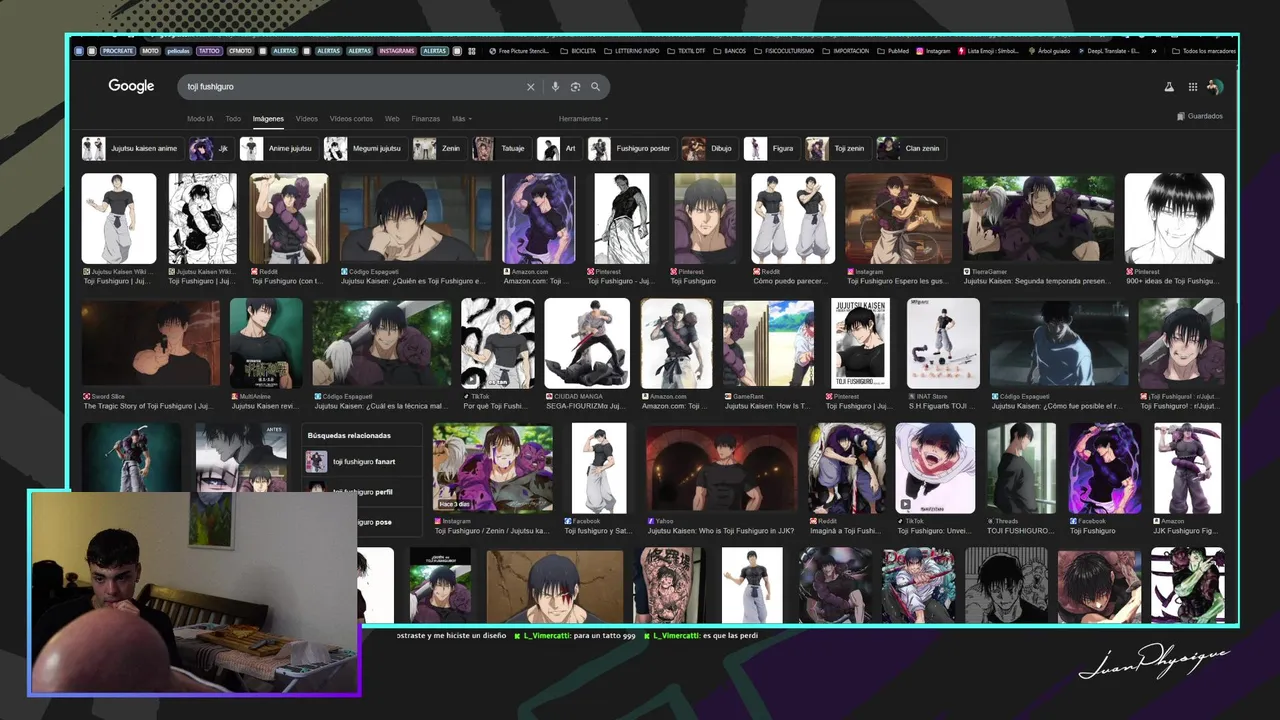Image resolution: width=1280 pixels, height=720 pixels.
Task: Switch to the Web results tab
Action: (x=392, y=119)
